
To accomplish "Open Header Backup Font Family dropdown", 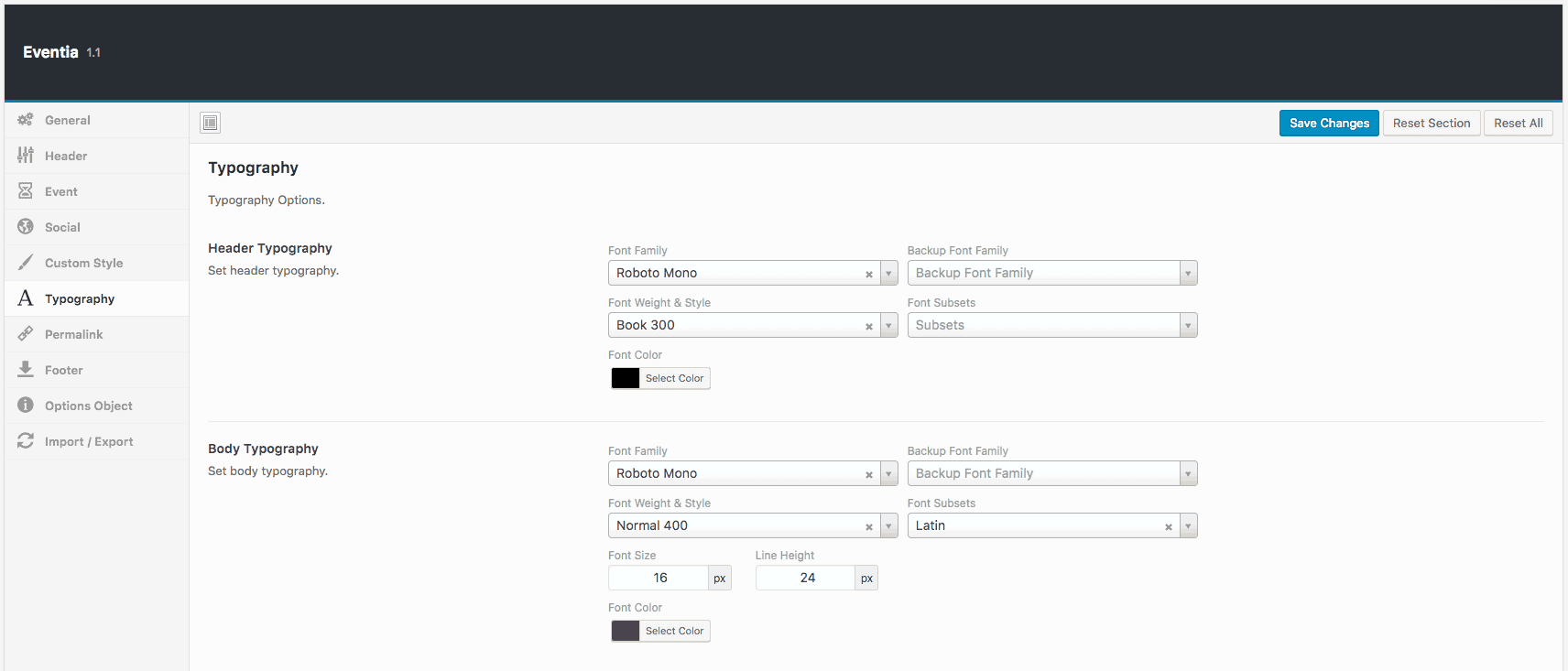I will pyautogui.click(x=1188, y=273).
